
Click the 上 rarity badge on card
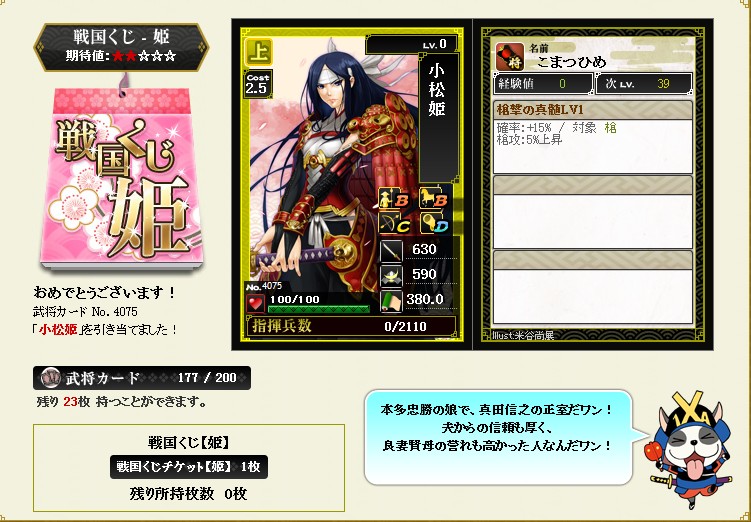tap(259, 52)
